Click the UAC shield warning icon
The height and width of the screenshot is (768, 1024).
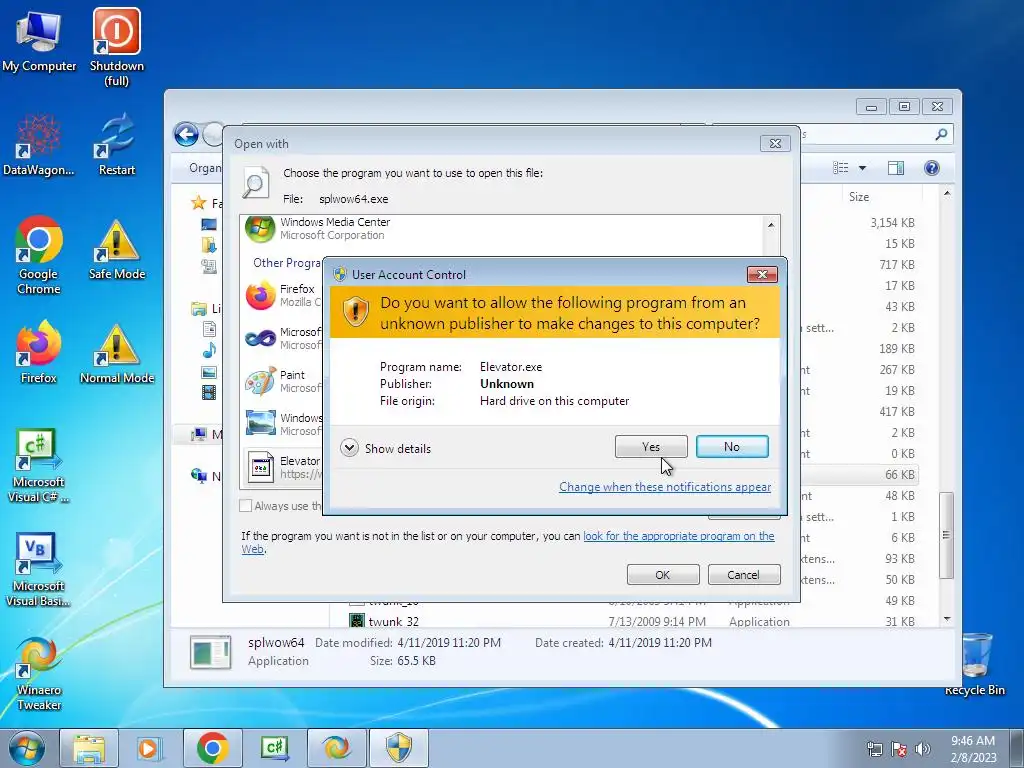356,311
